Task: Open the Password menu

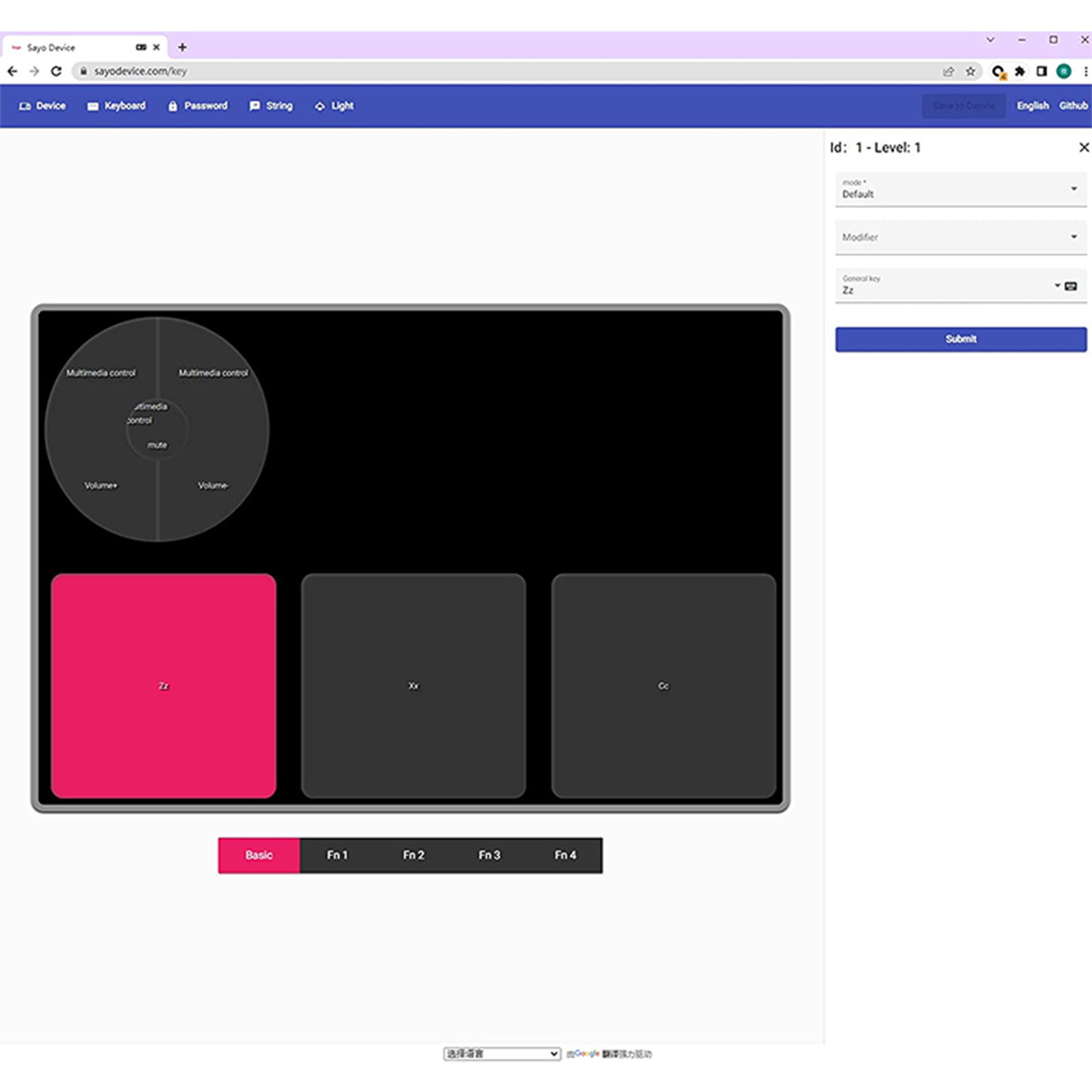Action: [198, 106]
